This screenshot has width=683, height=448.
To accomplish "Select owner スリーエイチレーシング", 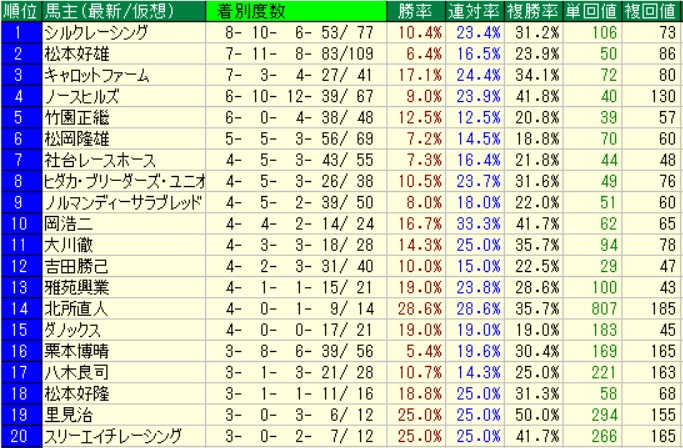I will [112, 436].
